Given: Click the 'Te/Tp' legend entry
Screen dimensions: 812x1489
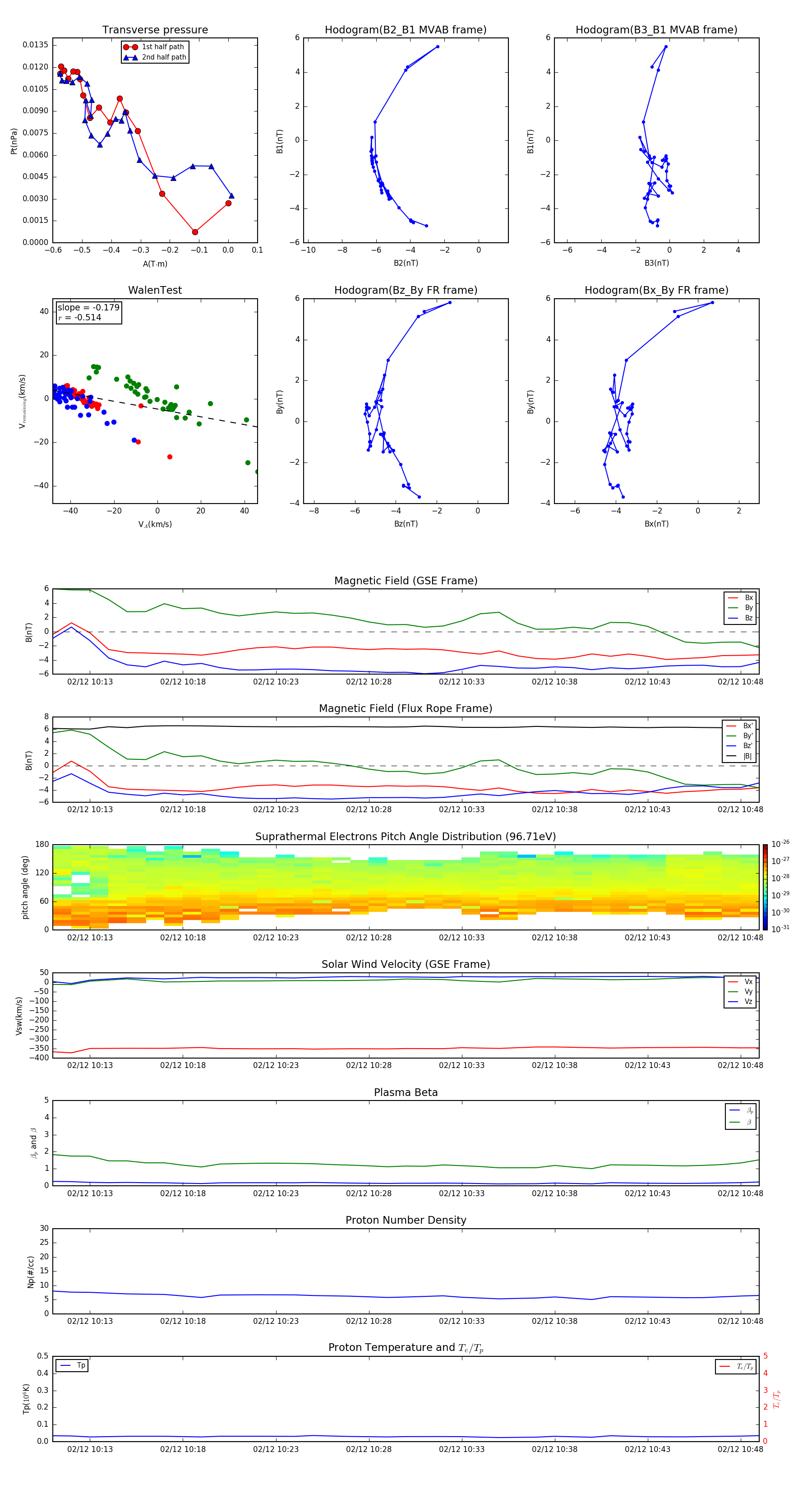Looking at the screenshot, I should (x=736, y=1367).
